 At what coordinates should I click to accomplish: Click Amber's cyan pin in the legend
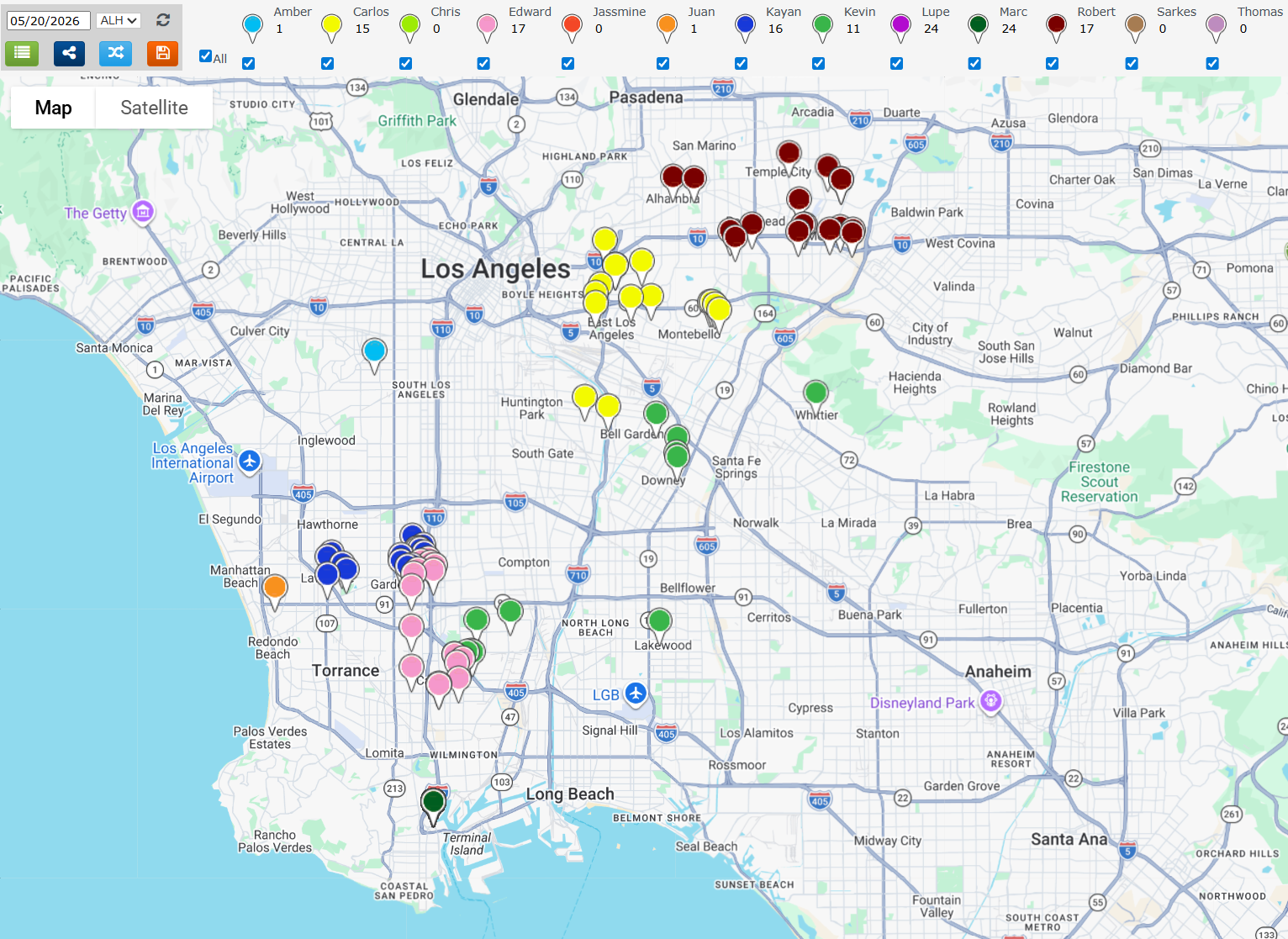click(252, 27)
